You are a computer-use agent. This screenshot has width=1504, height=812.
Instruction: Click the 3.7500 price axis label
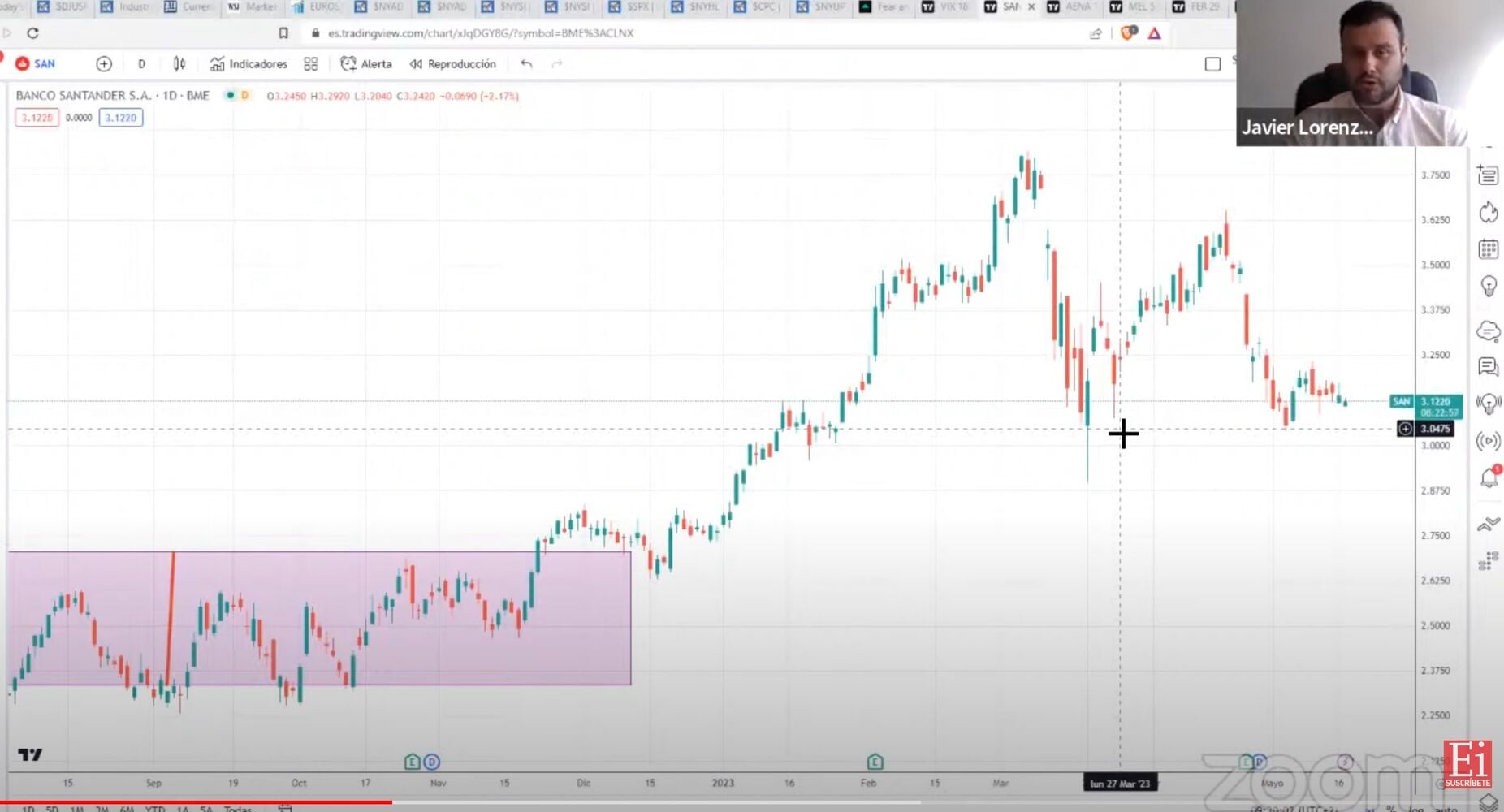click(x=1435, y=175)
